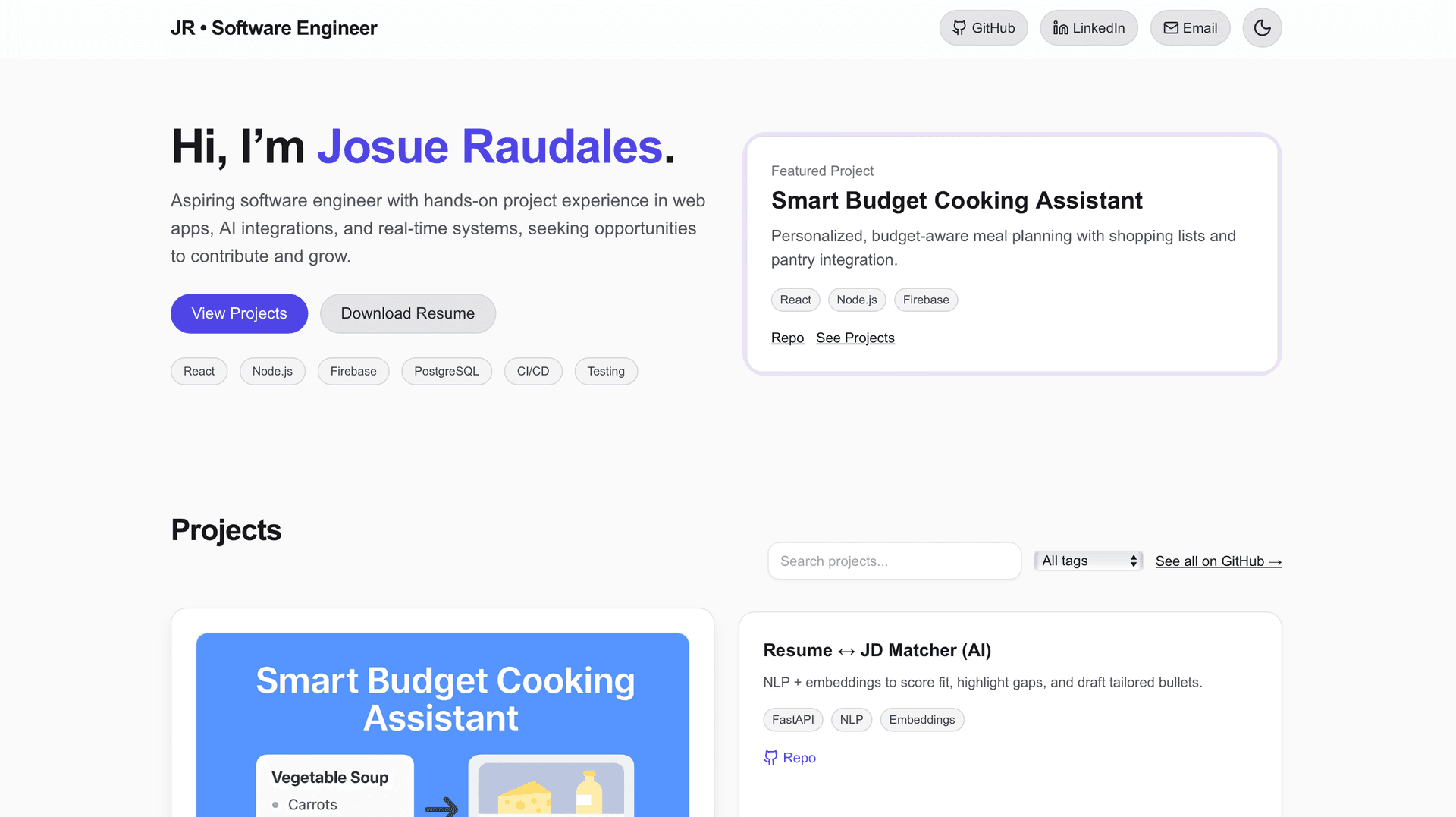Click the Embeddings tag on JD Matcher card

coord(921,719)
